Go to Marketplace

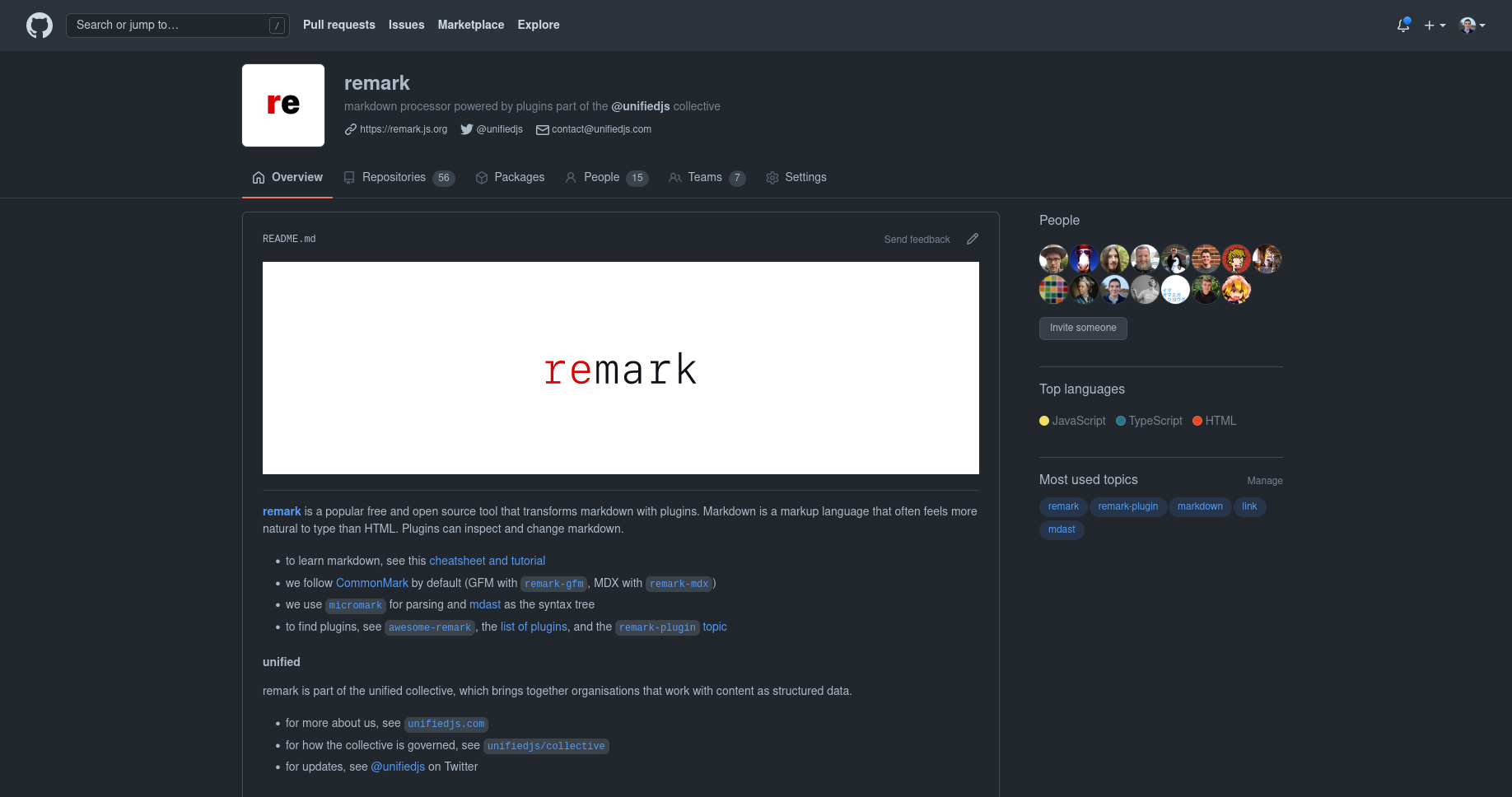[470, 25]
